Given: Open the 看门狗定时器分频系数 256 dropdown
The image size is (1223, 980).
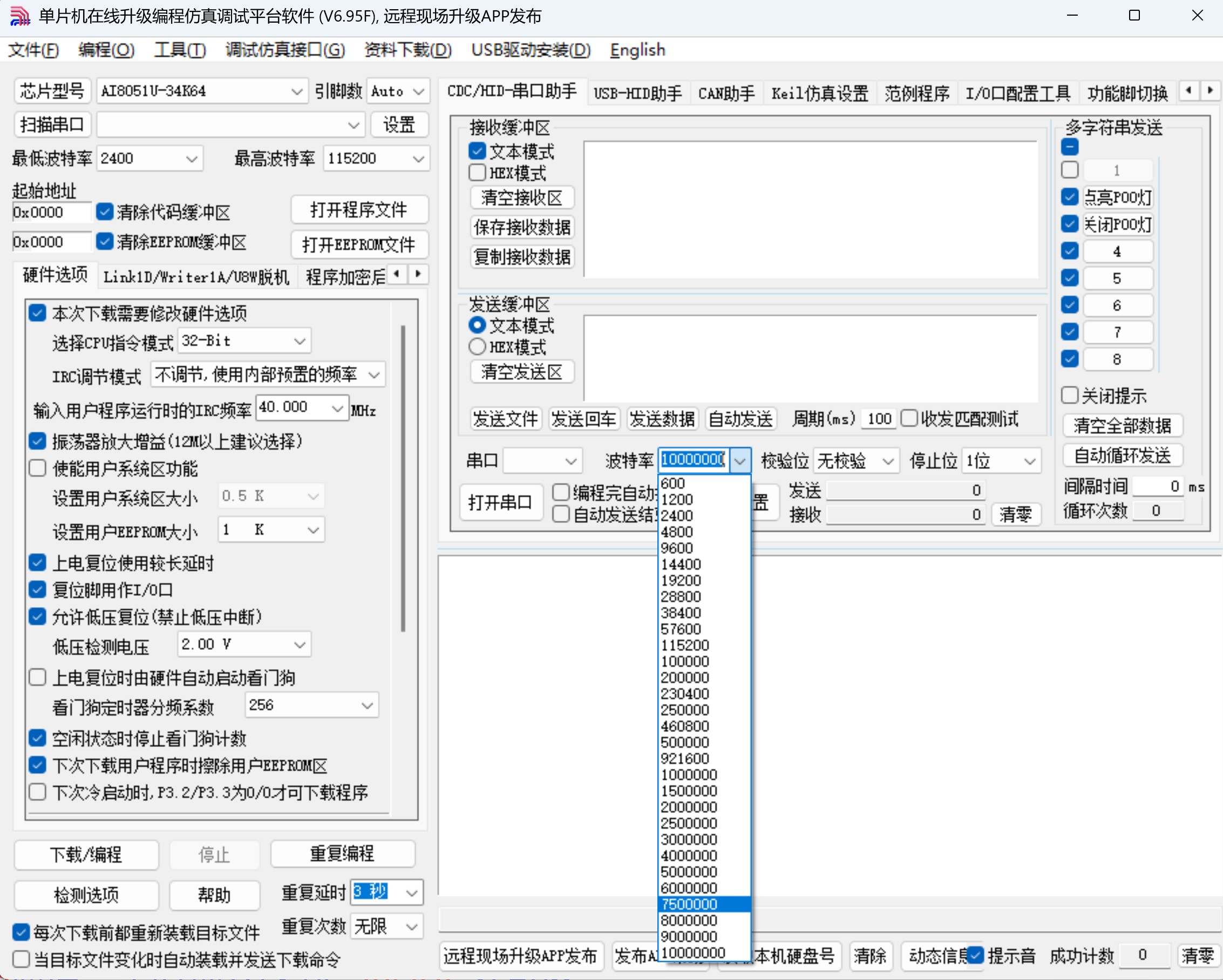Looking at the screenshot, I should point(312,705).
